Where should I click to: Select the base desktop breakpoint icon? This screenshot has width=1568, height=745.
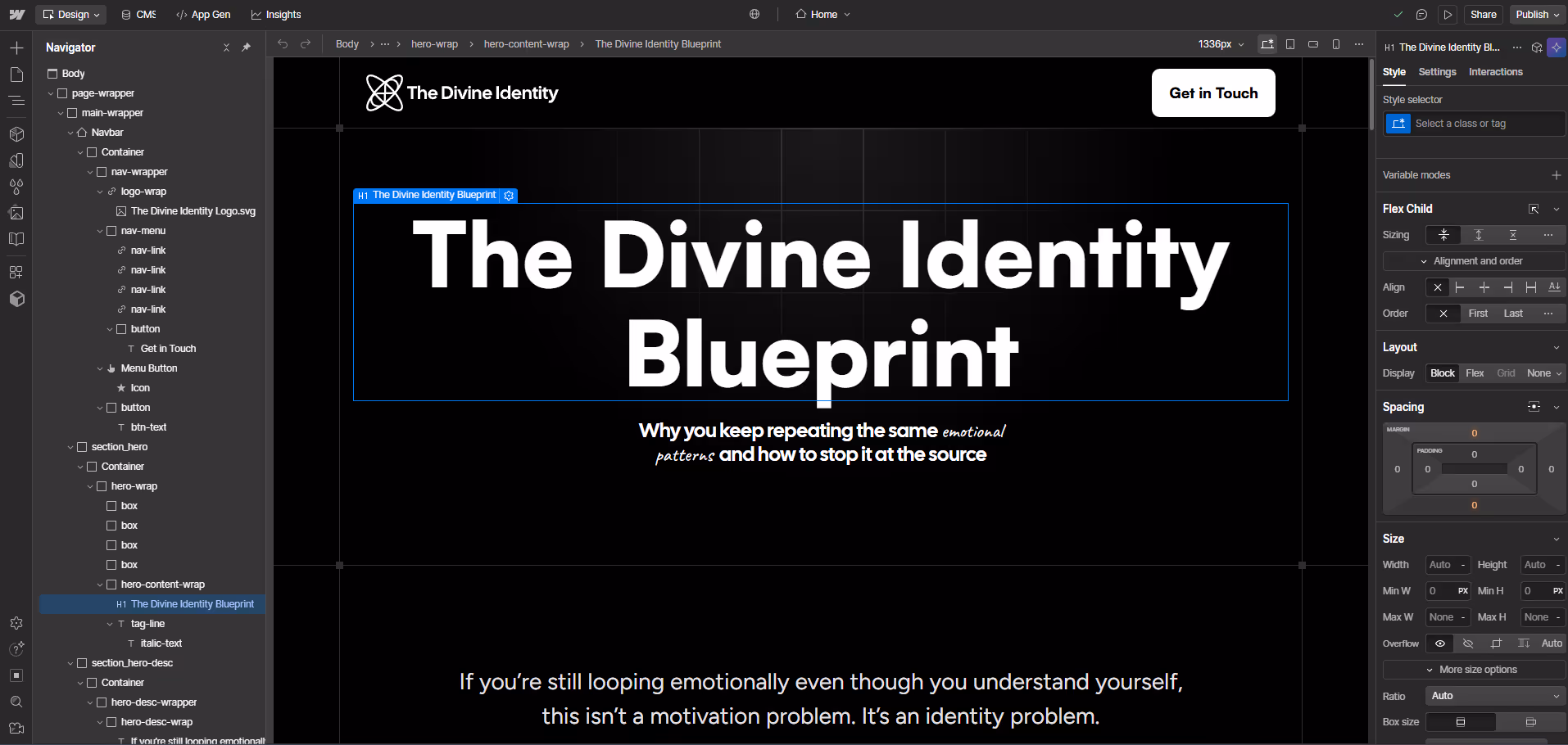coord(1267,44)
